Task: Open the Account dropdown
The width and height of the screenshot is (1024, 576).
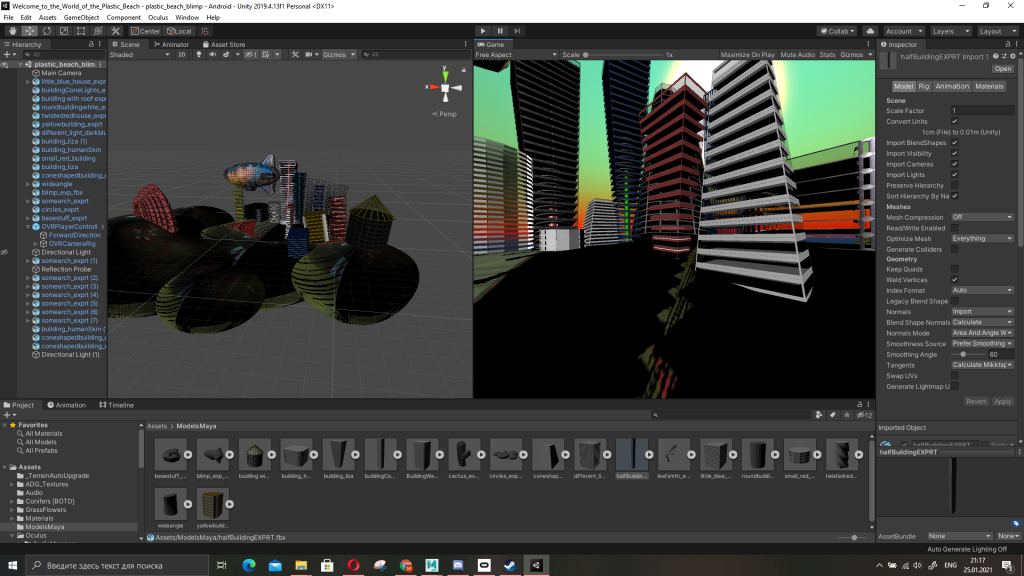Action: click(x=903, y=31)
